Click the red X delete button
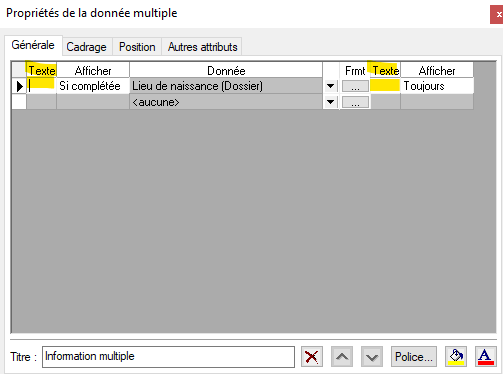503x374 pixels. (x=312, y=357)
